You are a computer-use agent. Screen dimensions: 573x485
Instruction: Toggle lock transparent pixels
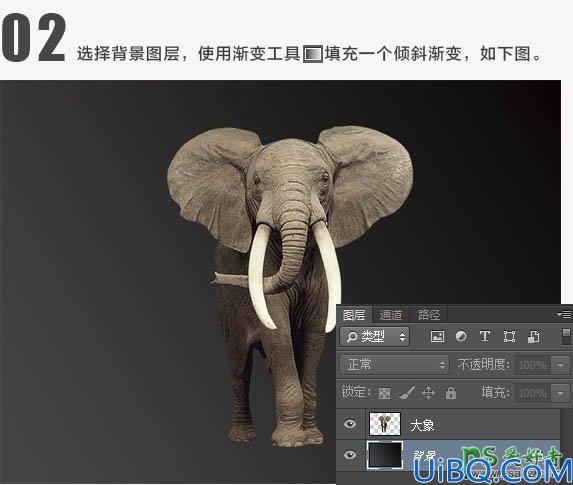click(384, 393)
